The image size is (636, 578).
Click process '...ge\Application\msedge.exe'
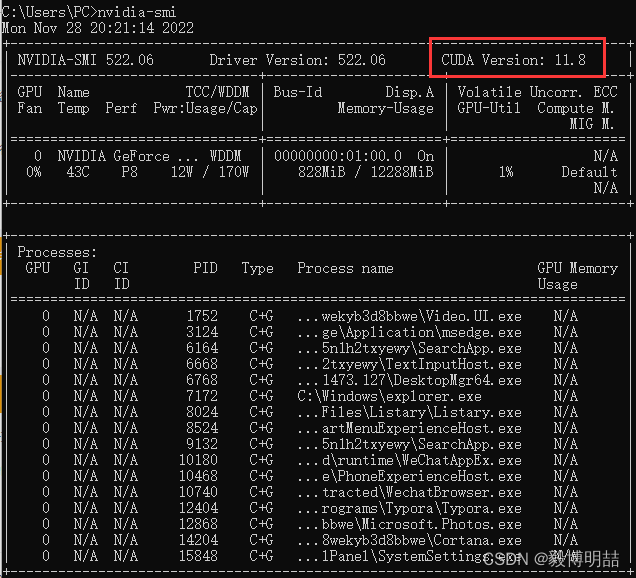(409, 332)
